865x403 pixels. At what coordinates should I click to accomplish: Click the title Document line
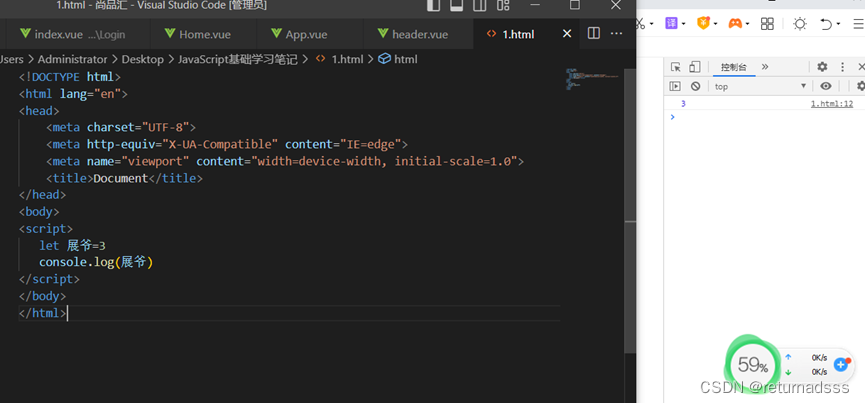(125, 178)
